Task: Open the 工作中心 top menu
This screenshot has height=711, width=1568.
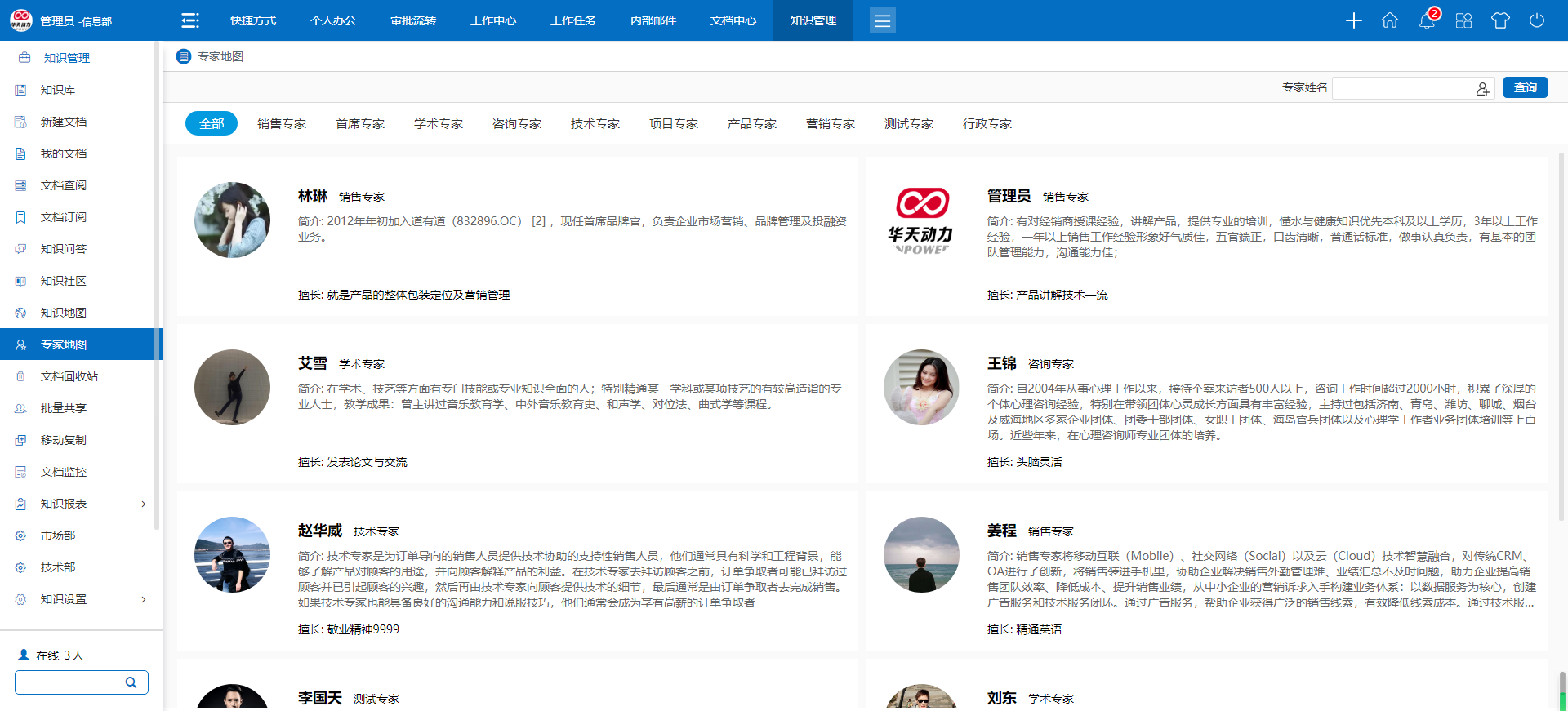Action: 493,20
